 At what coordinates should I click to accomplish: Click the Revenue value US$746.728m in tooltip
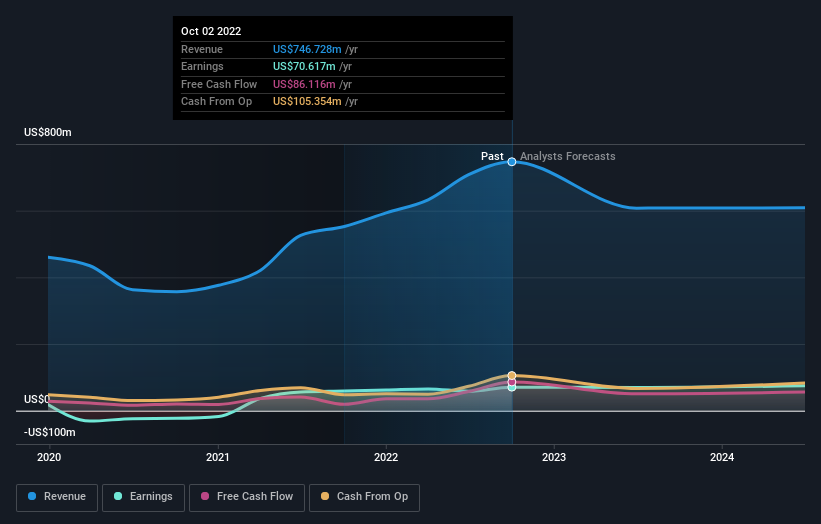tap(307, 49)
